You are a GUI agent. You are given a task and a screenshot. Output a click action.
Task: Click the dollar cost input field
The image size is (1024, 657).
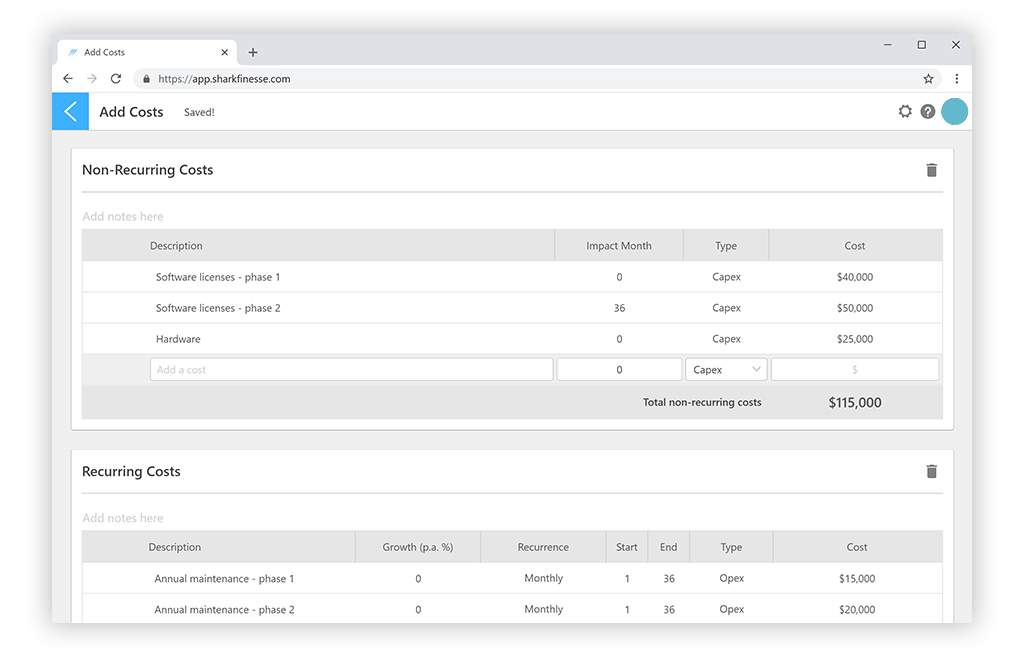point(854,370)
